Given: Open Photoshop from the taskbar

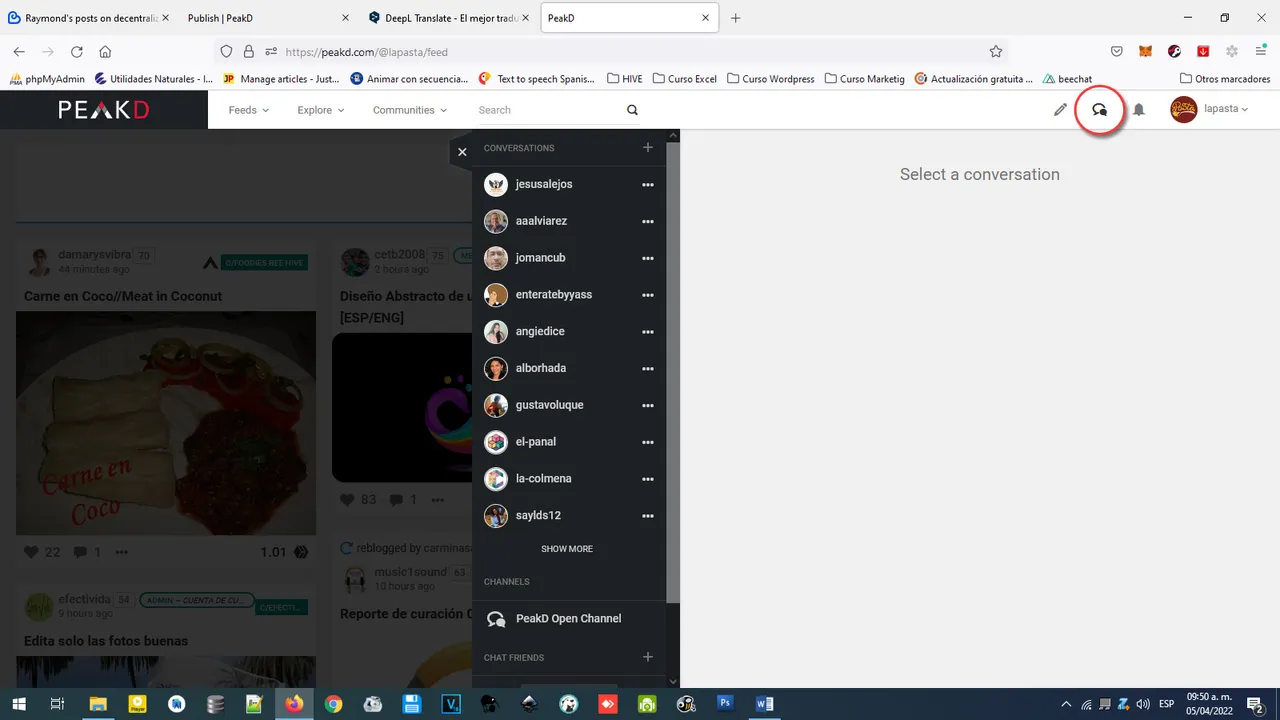Looking at the screenshot, I should tap(725, 704).
